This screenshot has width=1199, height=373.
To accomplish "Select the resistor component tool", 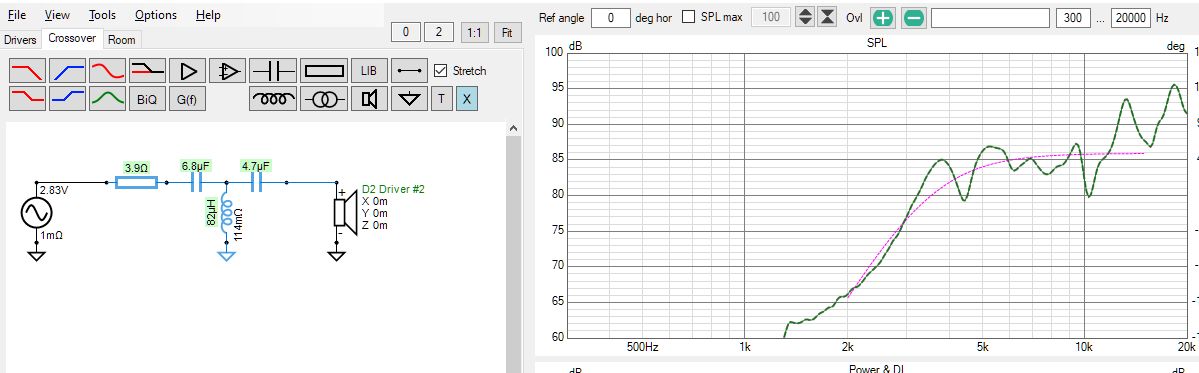I will 324,71.
